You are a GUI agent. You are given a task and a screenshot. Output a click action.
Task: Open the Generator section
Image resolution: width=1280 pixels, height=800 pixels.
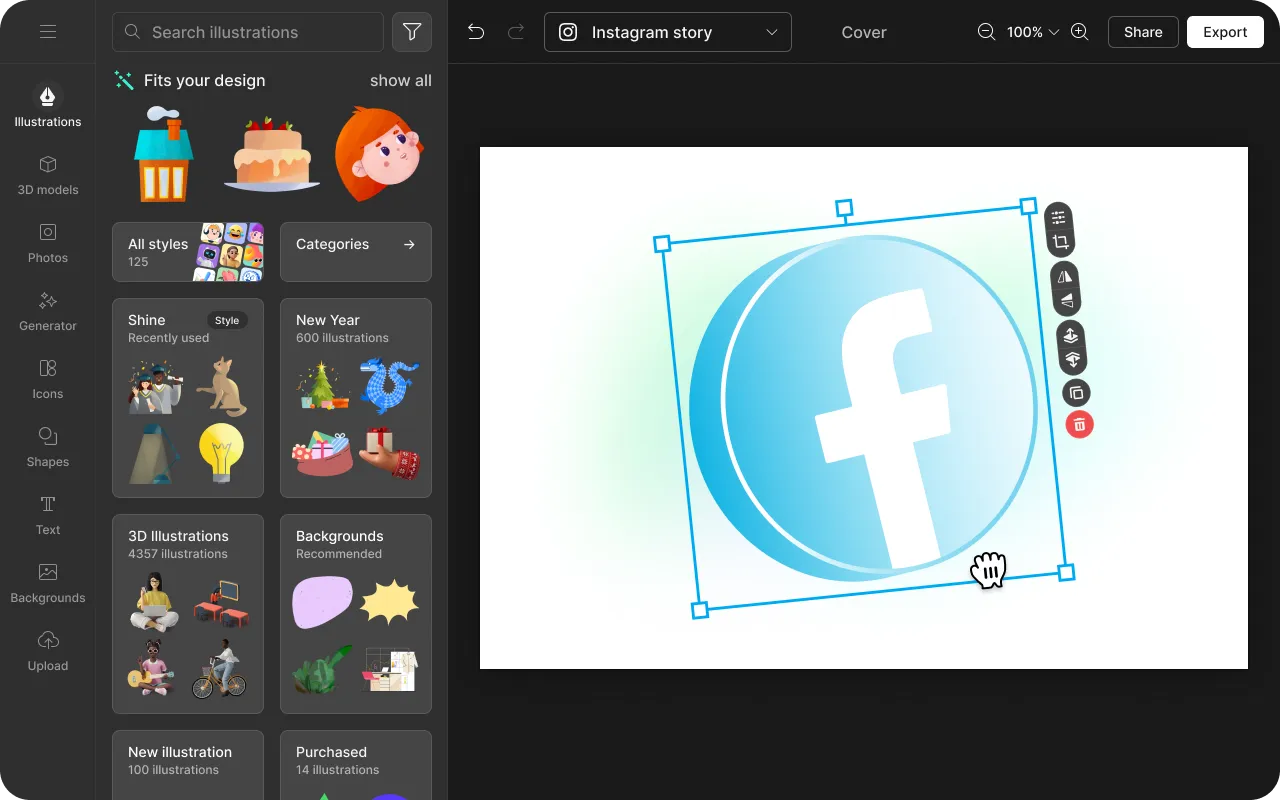(47, 311)
